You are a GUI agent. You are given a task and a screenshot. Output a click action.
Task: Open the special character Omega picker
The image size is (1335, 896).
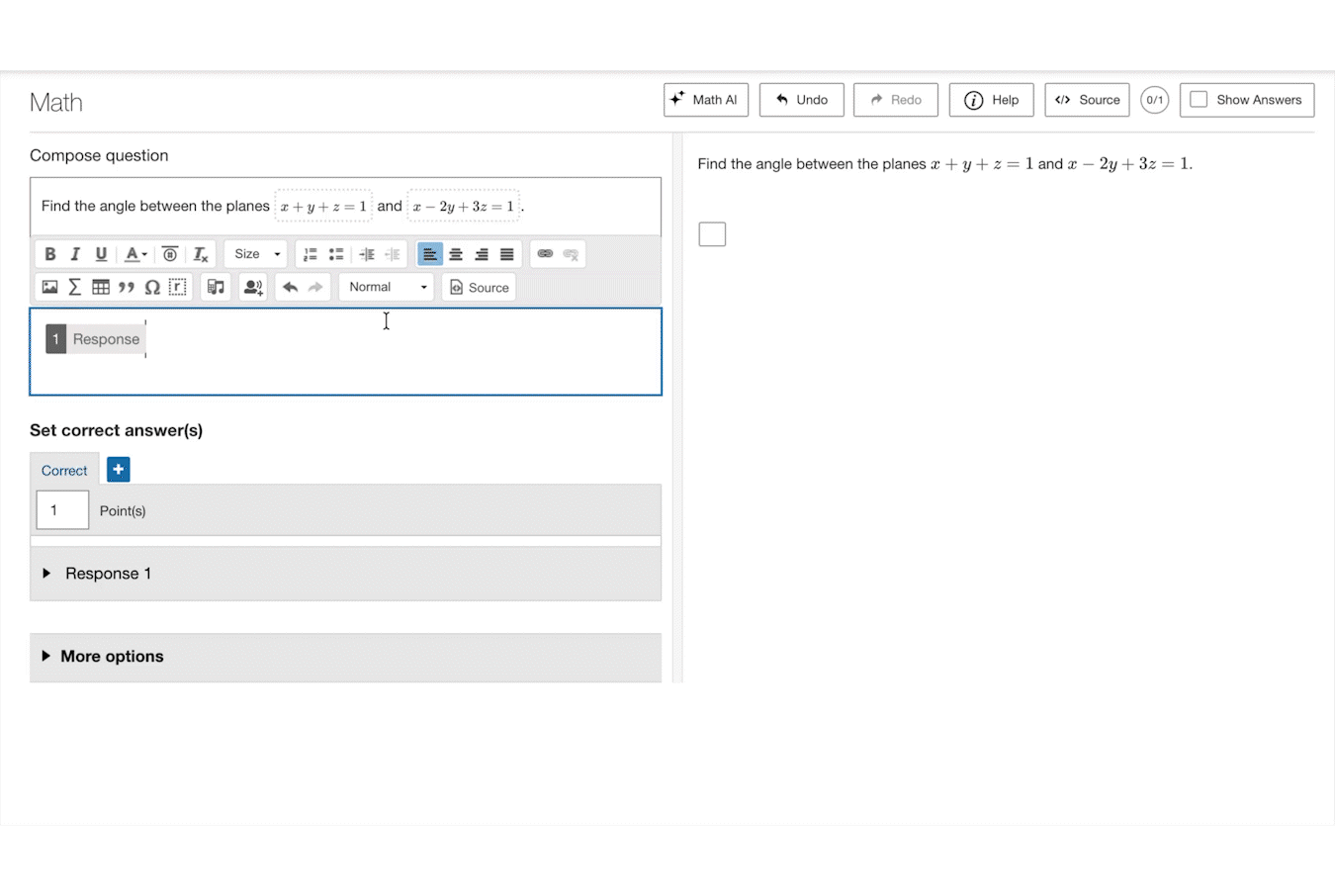coord(152,288)
